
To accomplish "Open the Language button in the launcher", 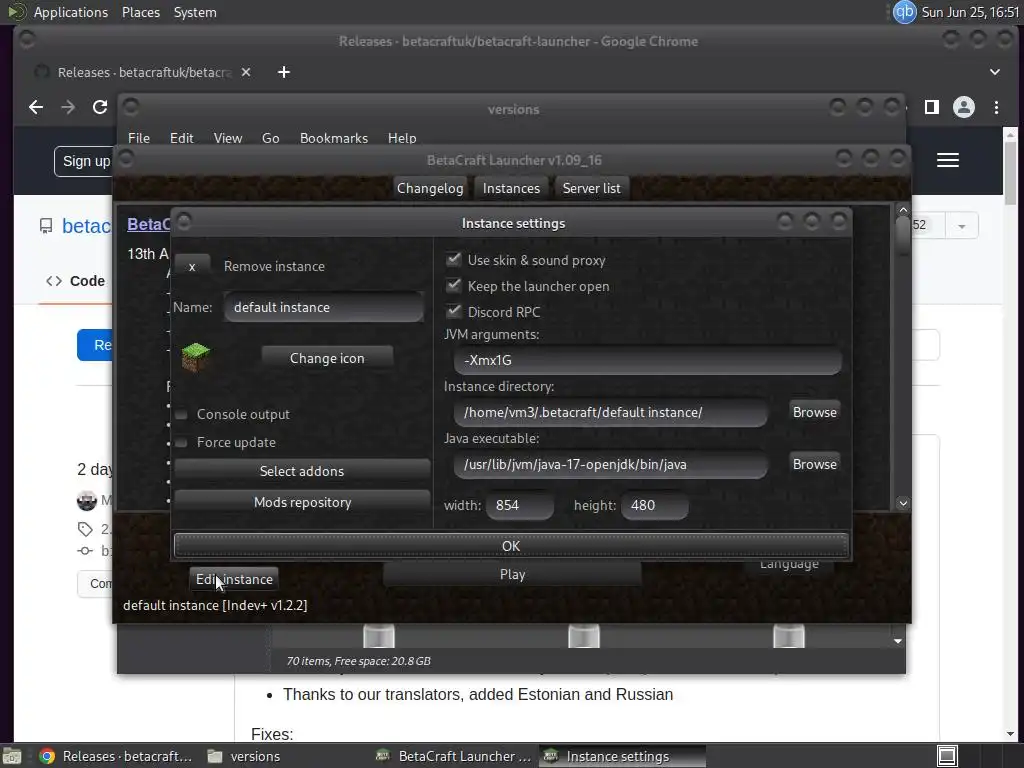I will [789, 564].
